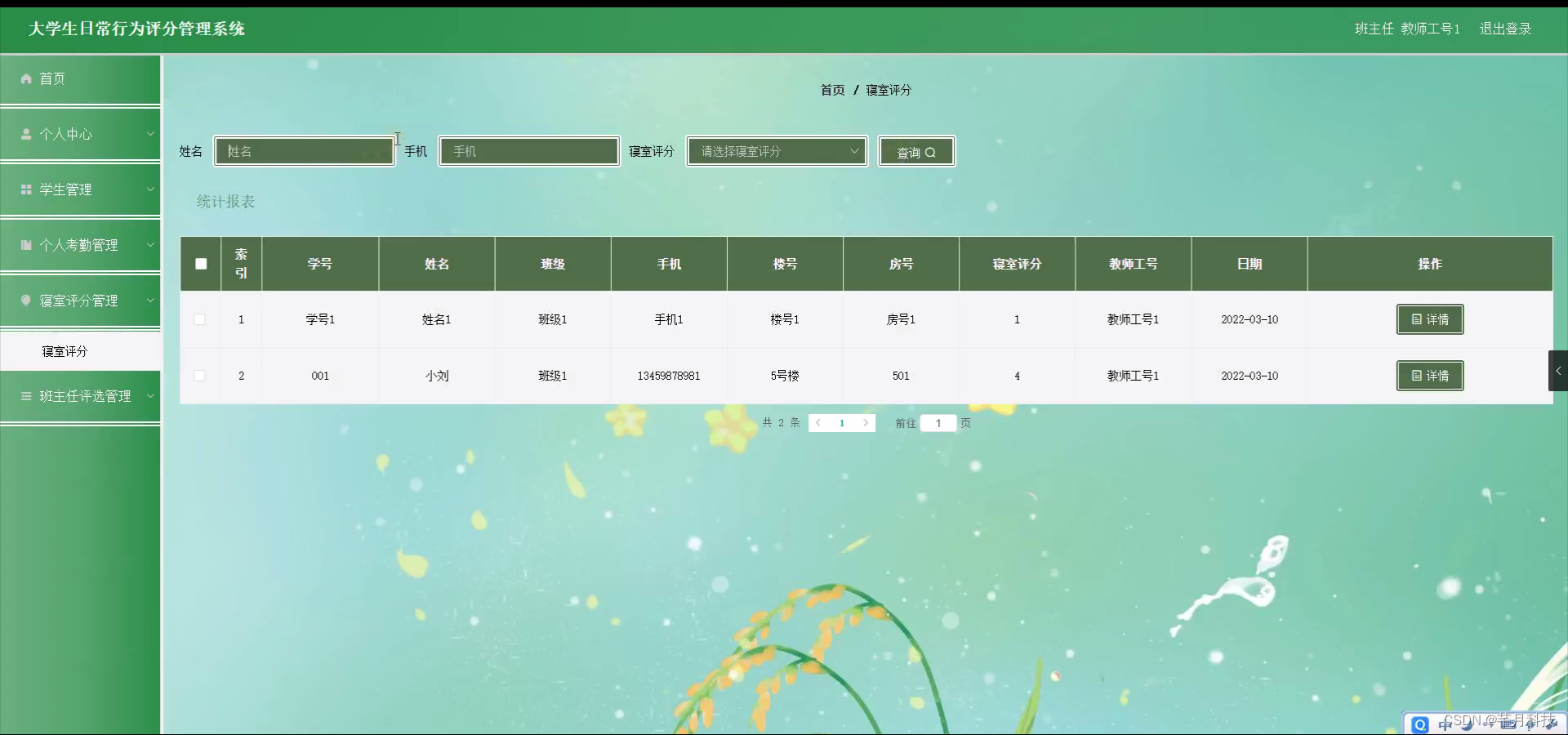The image size is (1568, 735).
Task: Open 详情 for record 001
Action: point(1429,376)
